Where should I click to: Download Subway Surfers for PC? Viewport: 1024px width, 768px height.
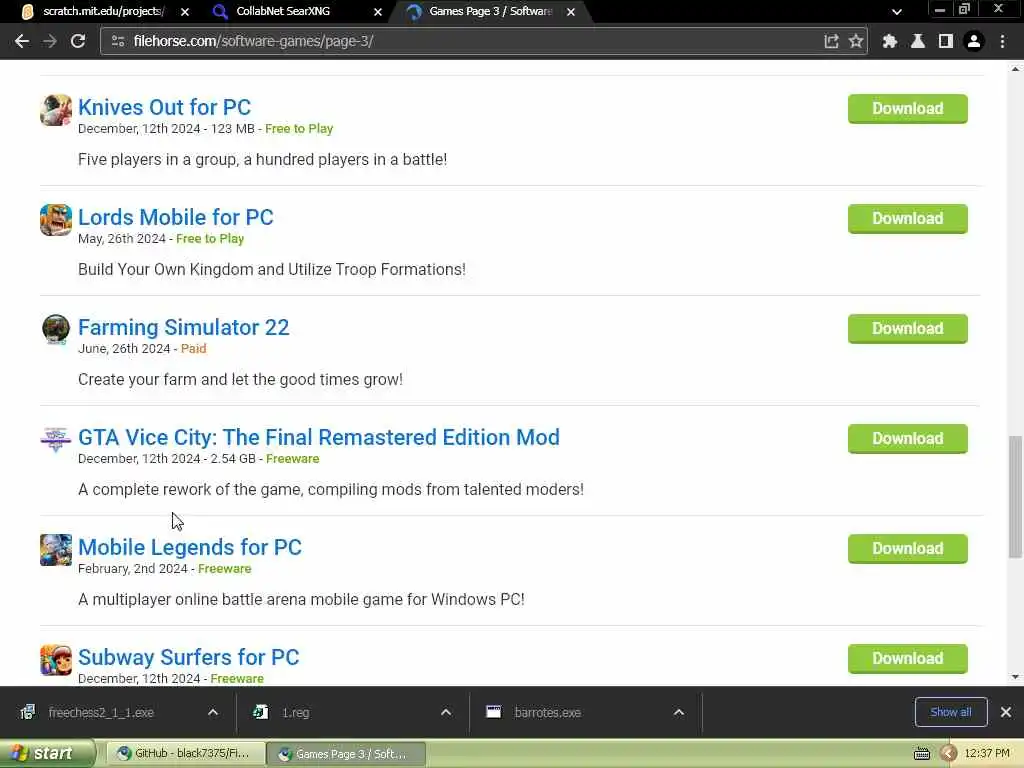click(908, 658)
